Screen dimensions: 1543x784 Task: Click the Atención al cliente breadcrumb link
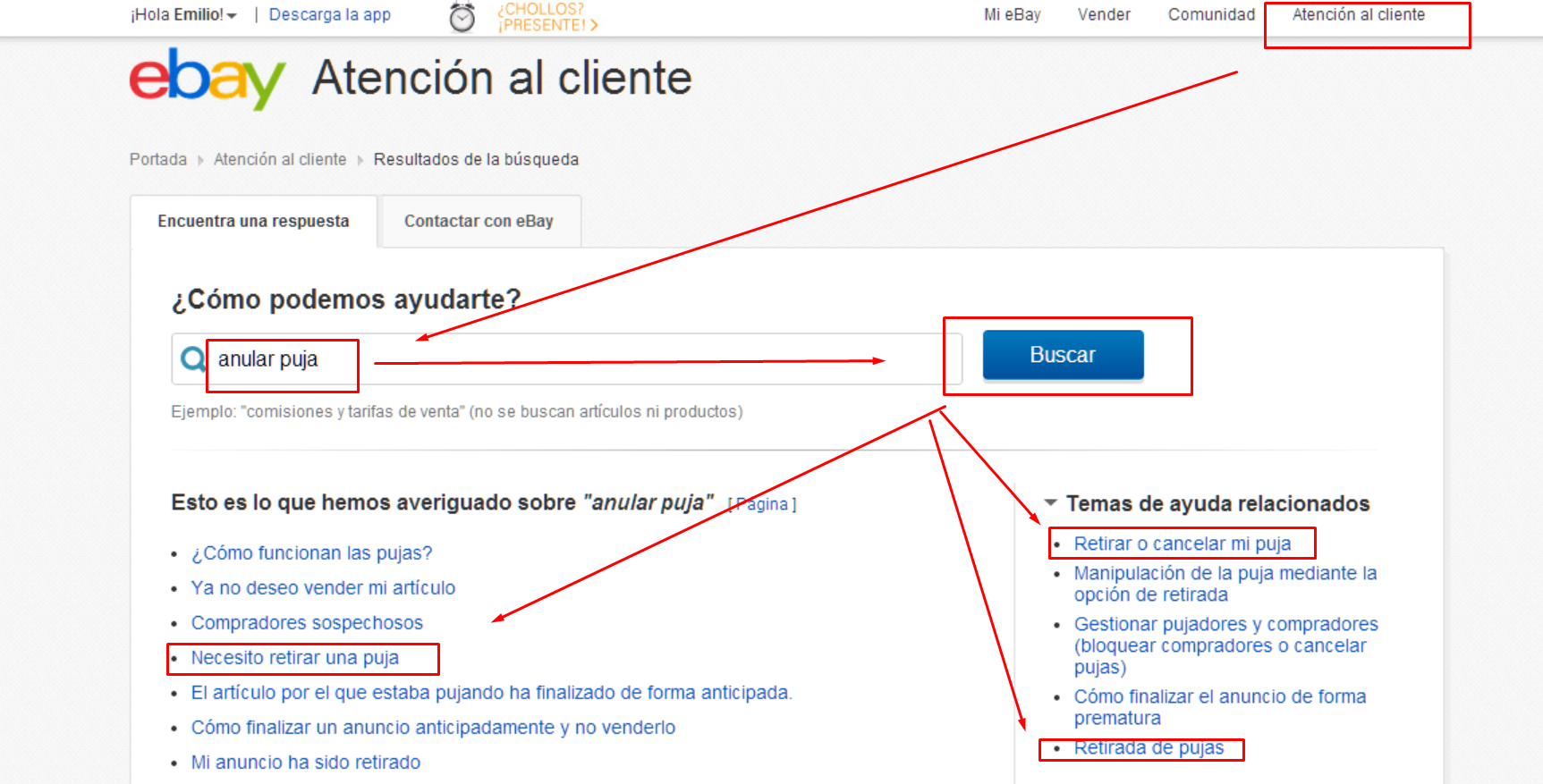pyautogui.click(x=280, y=159)
